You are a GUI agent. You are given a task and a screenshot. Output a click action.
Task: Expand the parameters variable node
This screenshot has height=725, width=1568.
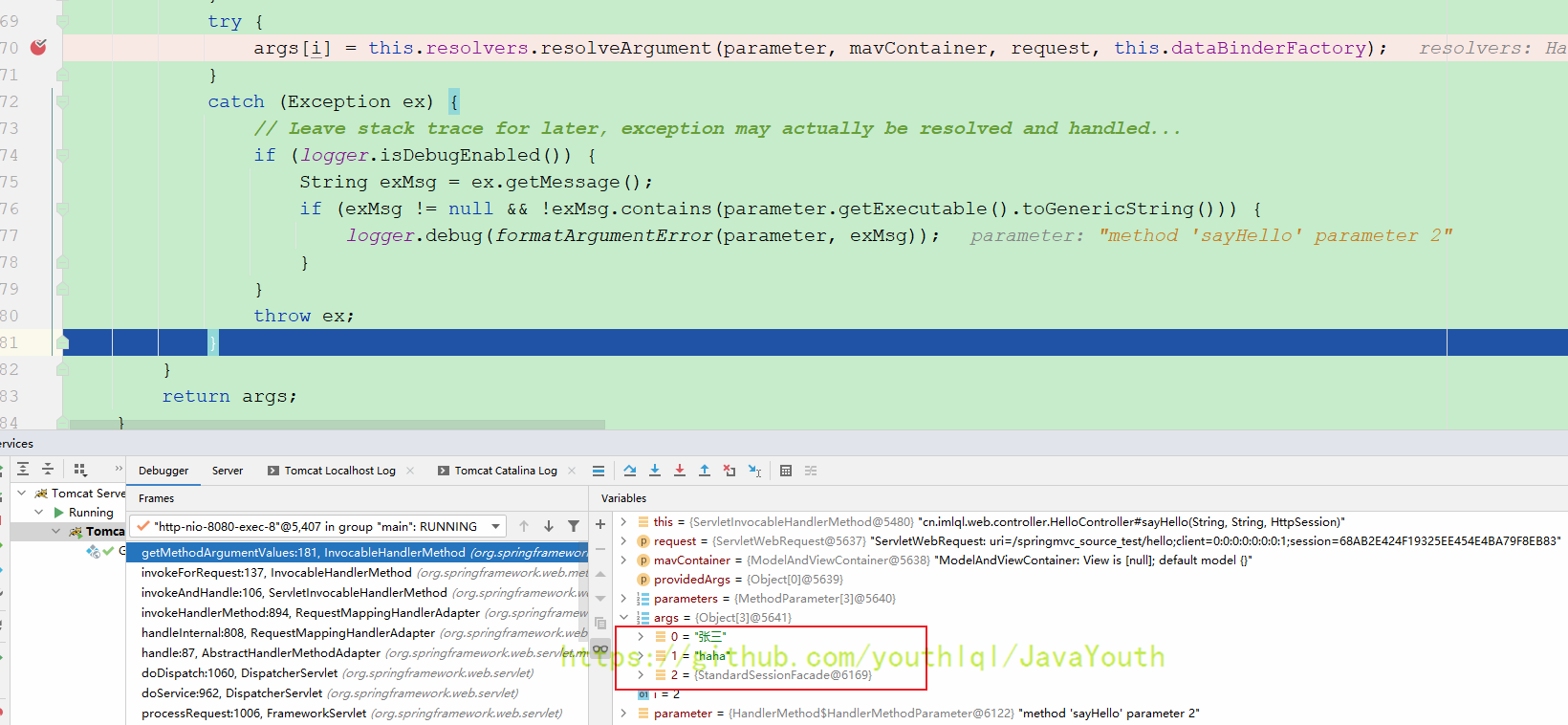(x=624, y=599)
